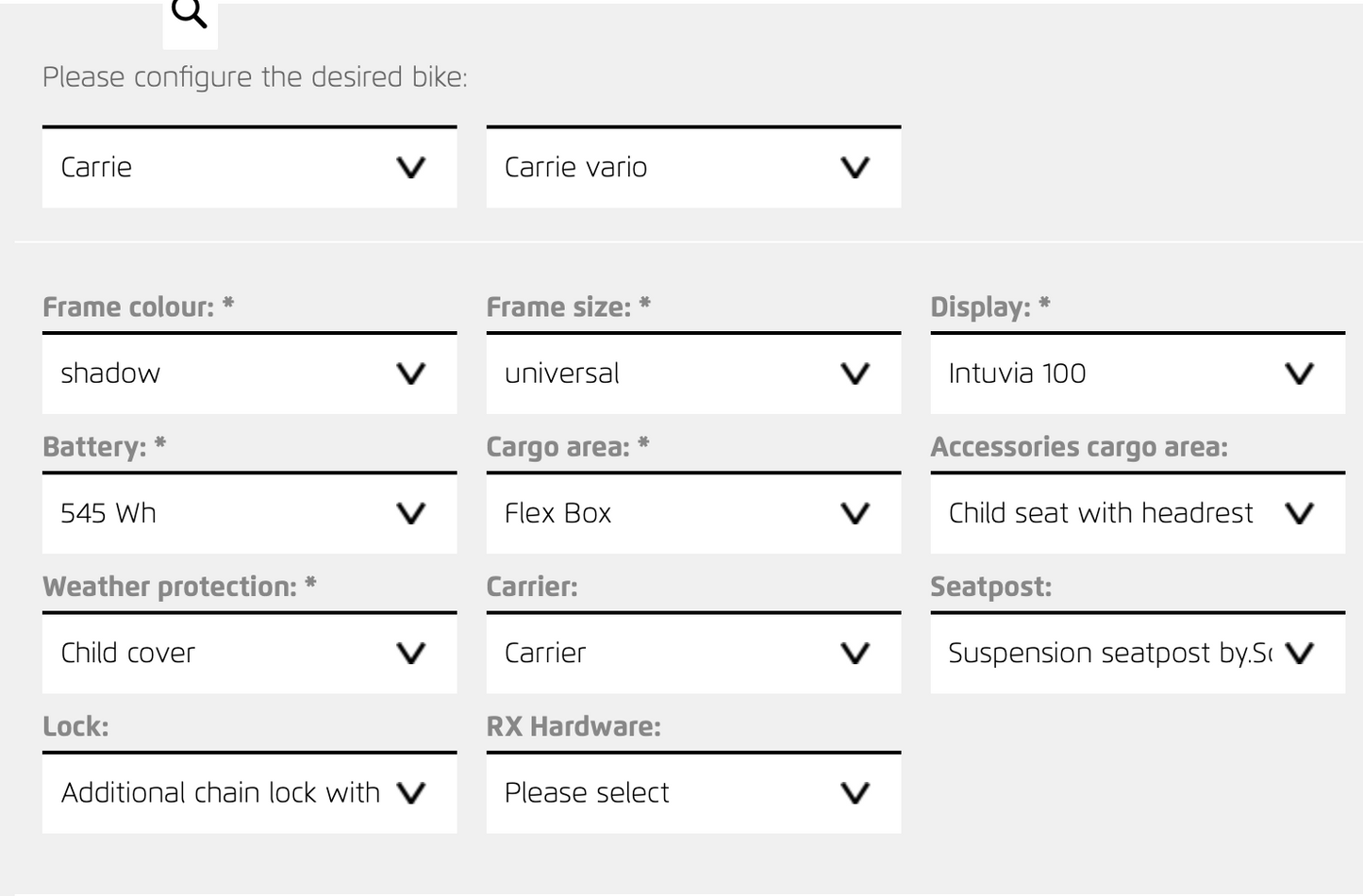Click chevron arrow in Display field
The width and height of the screenshot is (1363, 896).
pyautogui.click(x=1300, y=374)
